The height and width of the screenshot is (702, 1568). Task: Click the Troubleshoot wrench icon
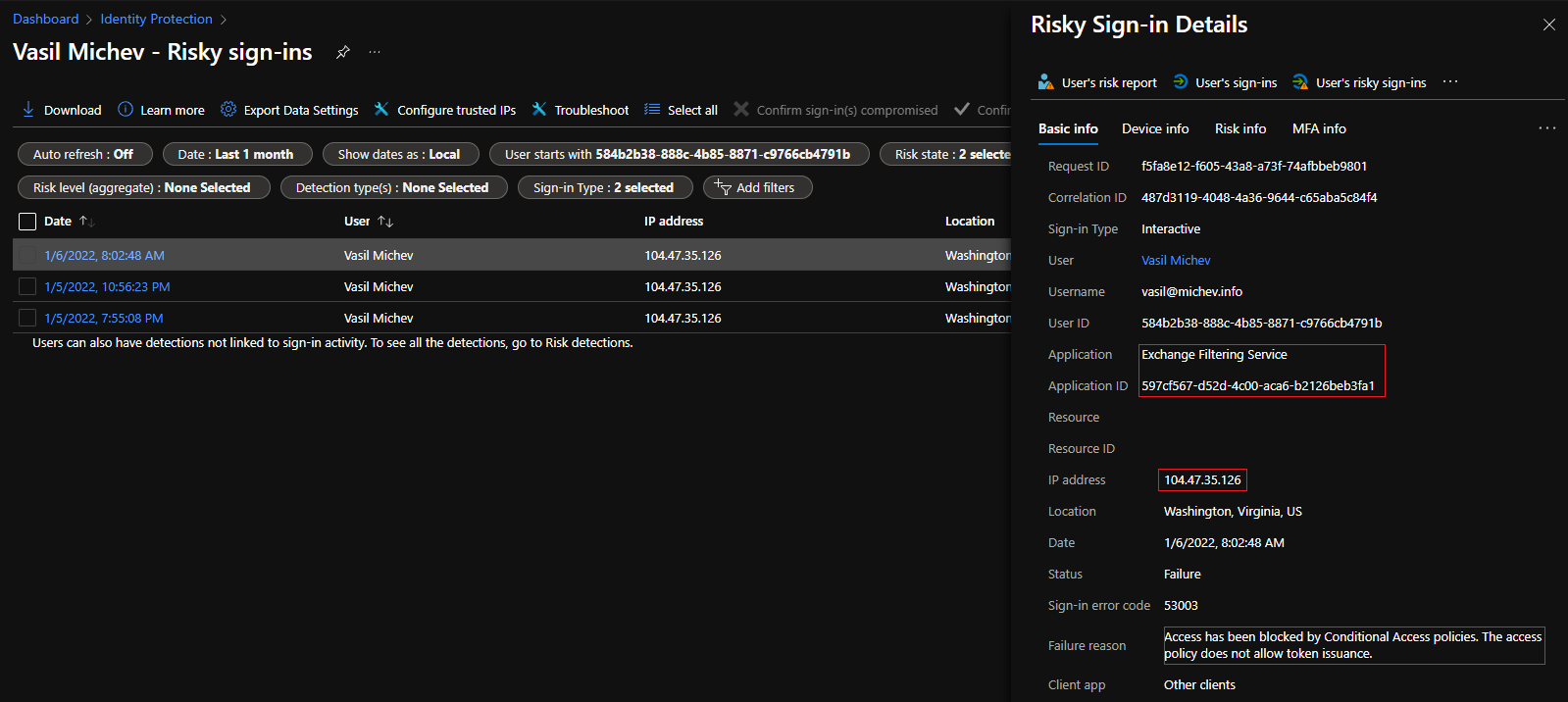(539, 109)
